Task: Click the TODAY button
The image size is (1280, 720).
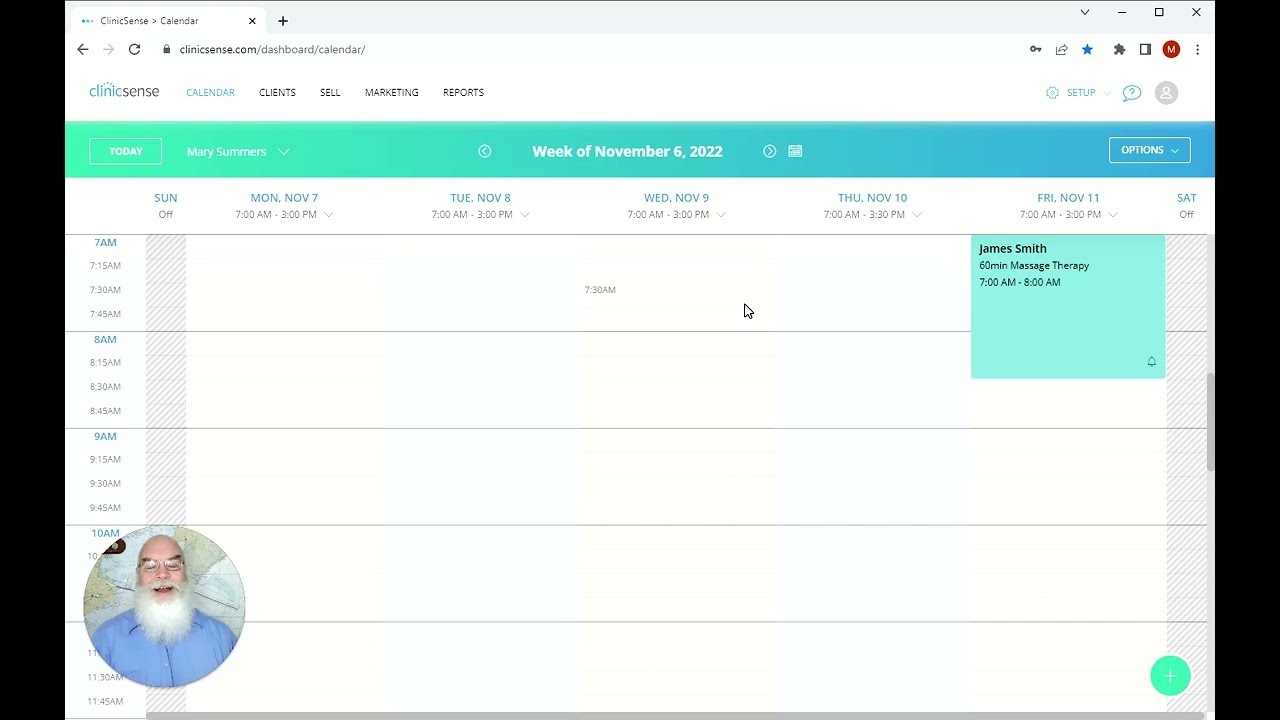Action: (x=125, y=151)
